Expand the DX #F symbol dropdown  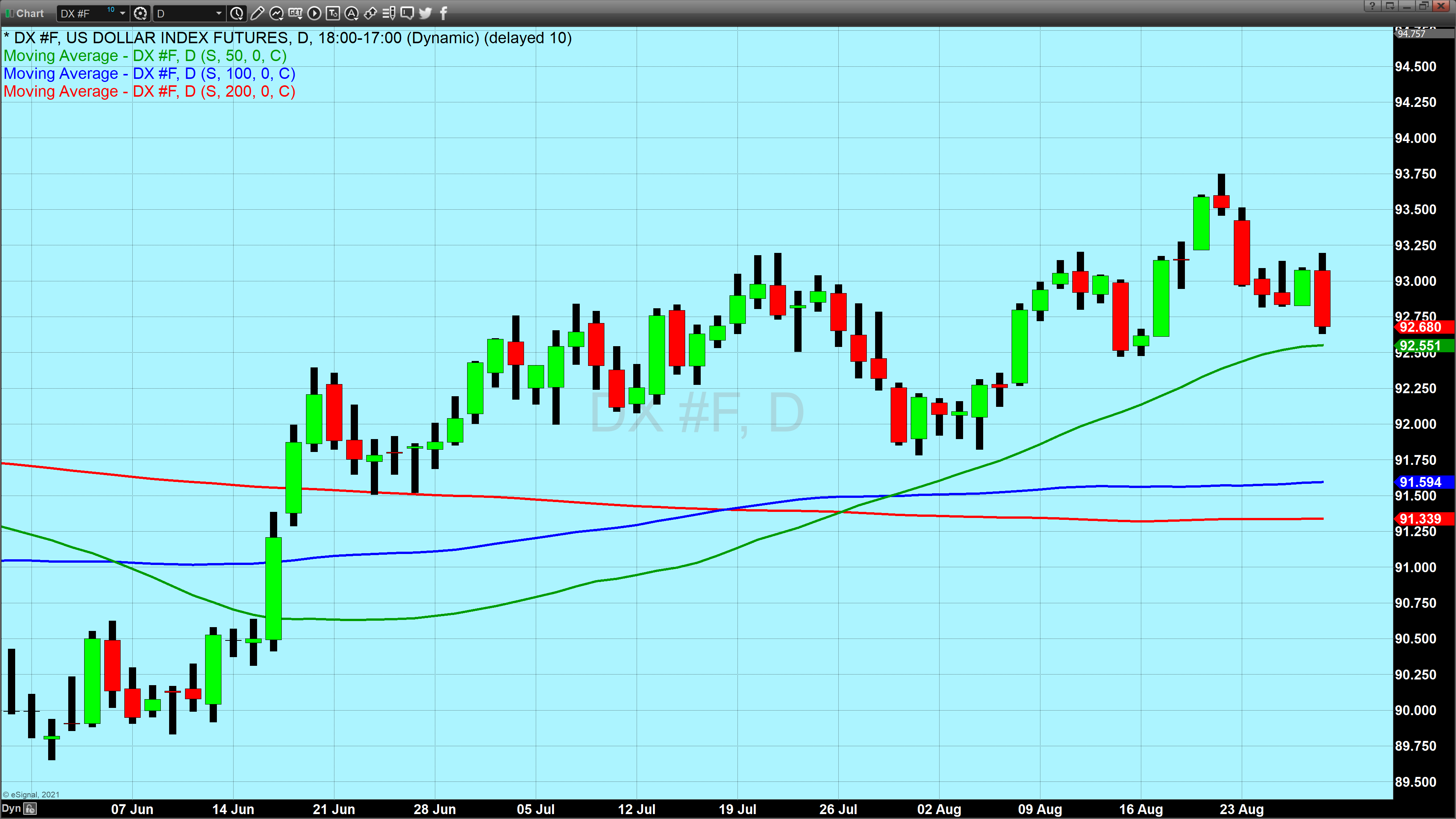tap(122, 13)
